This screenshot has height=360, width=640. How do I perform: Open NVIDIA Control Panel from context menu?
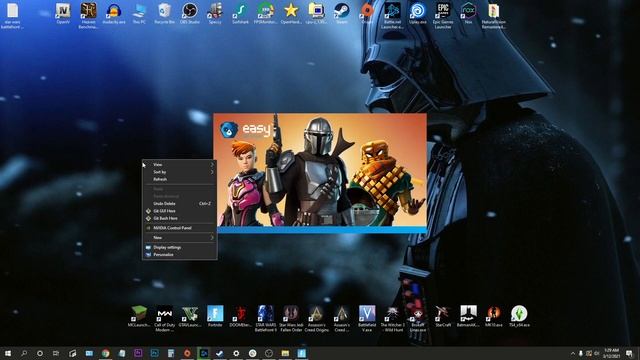(180, 228)
